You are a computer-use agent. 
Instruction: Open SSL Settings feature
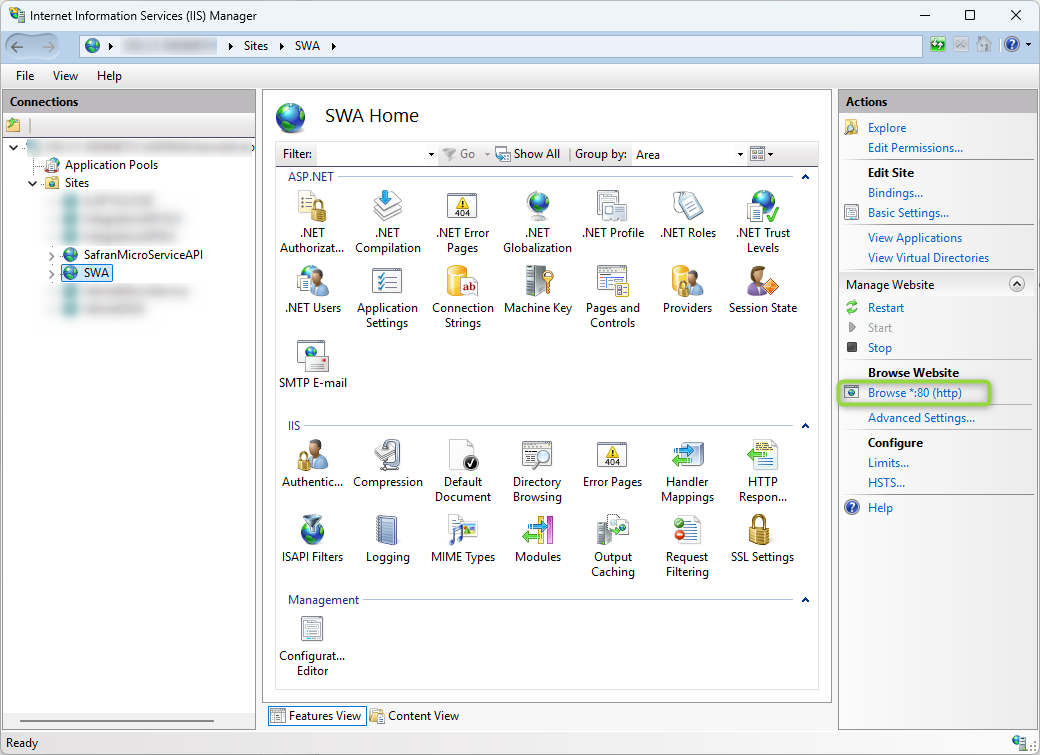(x=762, y=539)
